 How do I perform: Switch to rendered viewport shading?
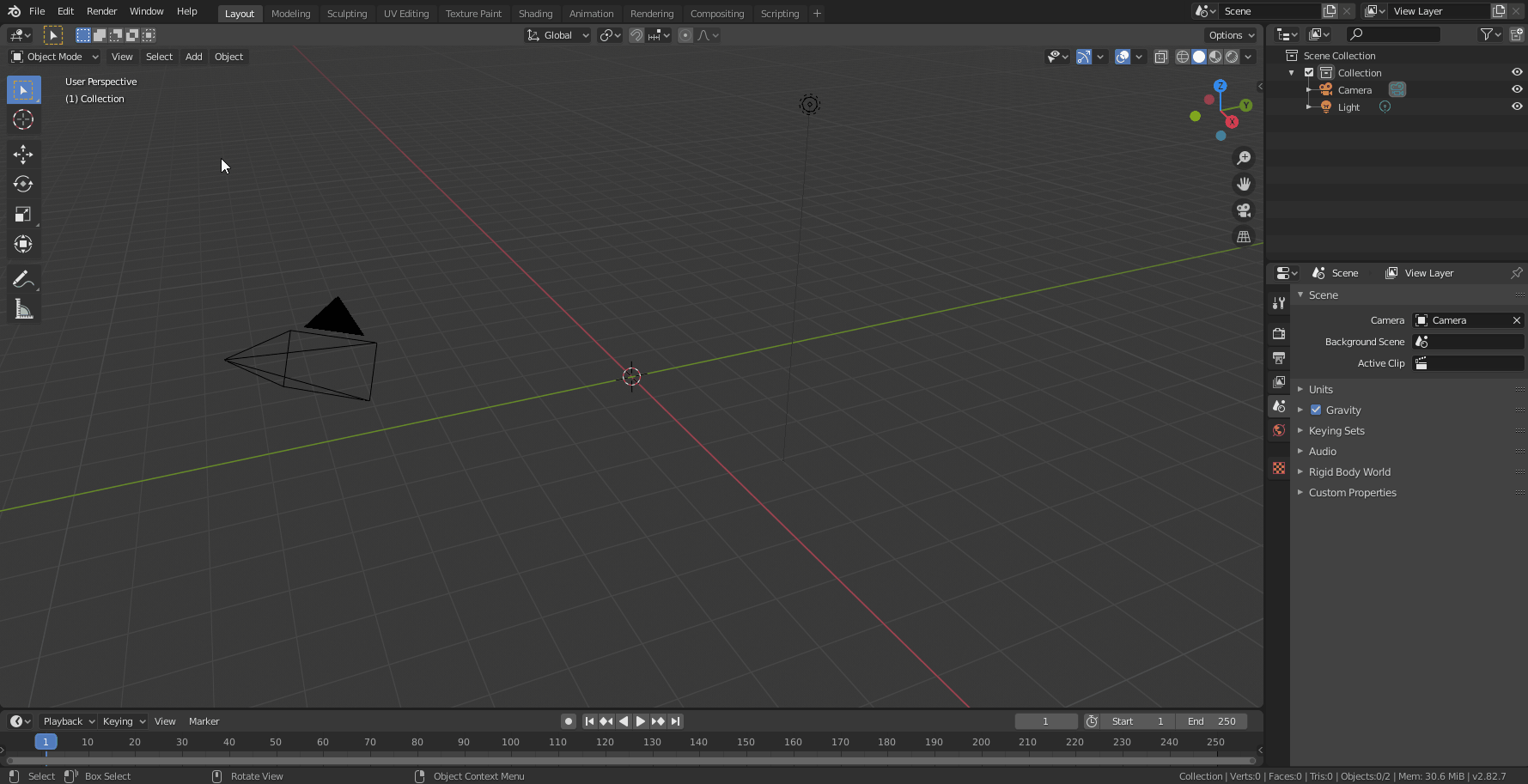tap(1232, 57)
